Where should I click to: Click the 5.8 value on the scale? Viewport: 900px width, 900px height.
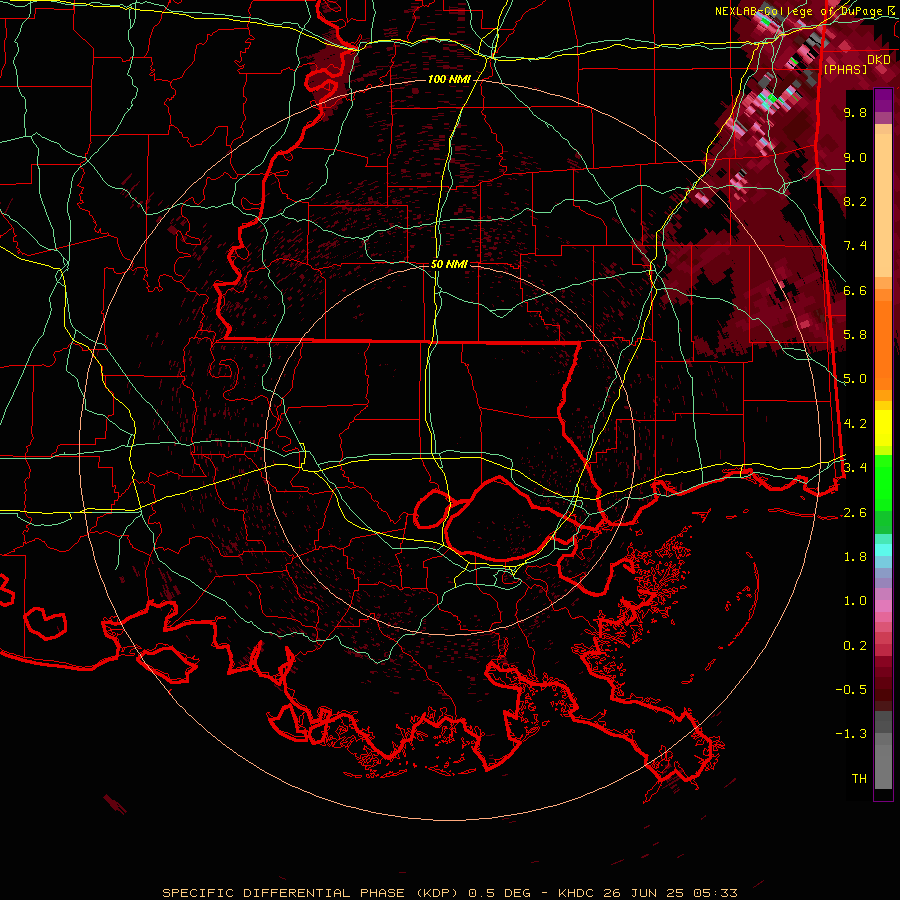pos(855,335)
